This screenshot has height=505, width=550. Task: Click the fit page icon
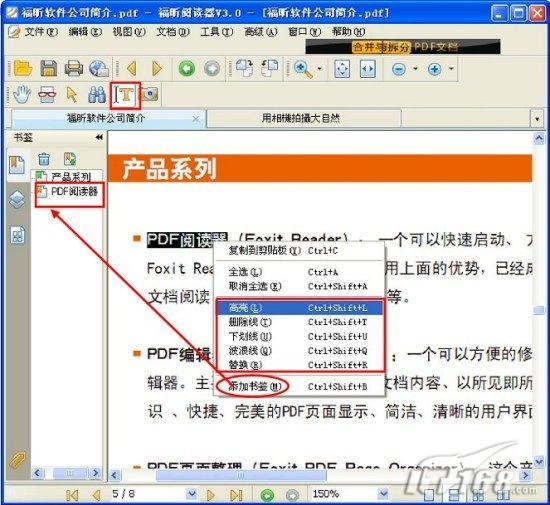(x=342, y=69)
